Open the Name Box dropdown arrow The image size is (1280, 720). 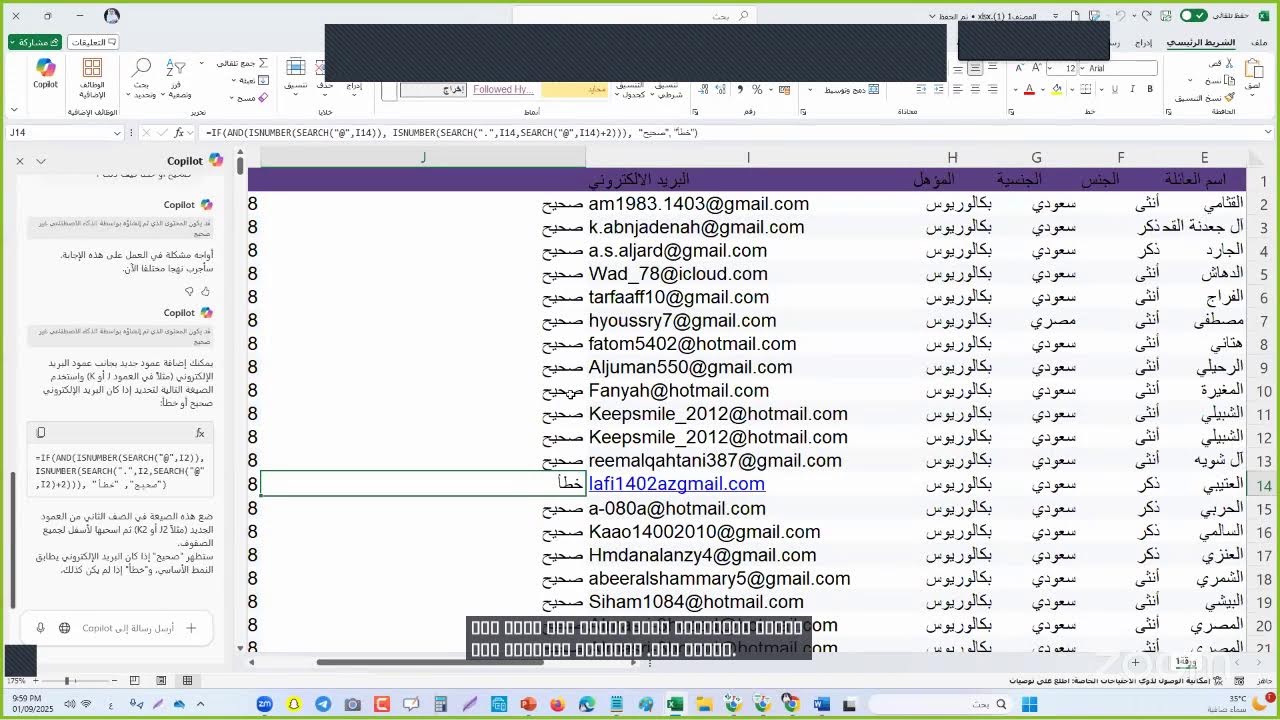point(117,132)
